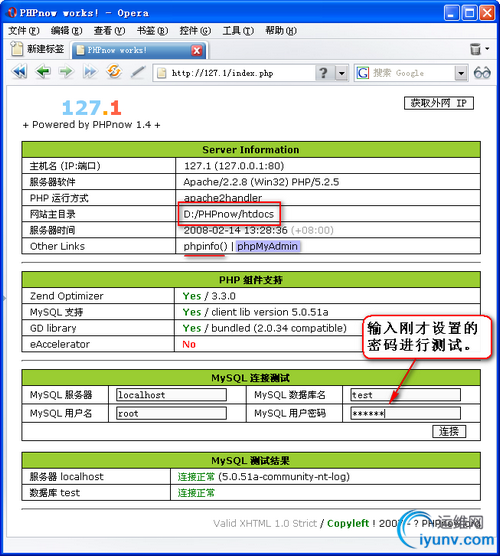Image resolution: width=500 pixels, height=556 pixels.
Task: Open the address bar dropdown arrow
Action: pos(341,73)
